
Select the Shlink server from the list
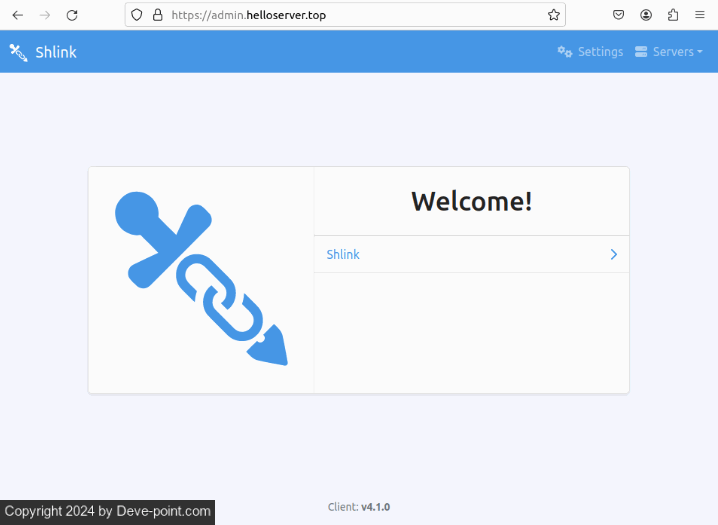343,254
